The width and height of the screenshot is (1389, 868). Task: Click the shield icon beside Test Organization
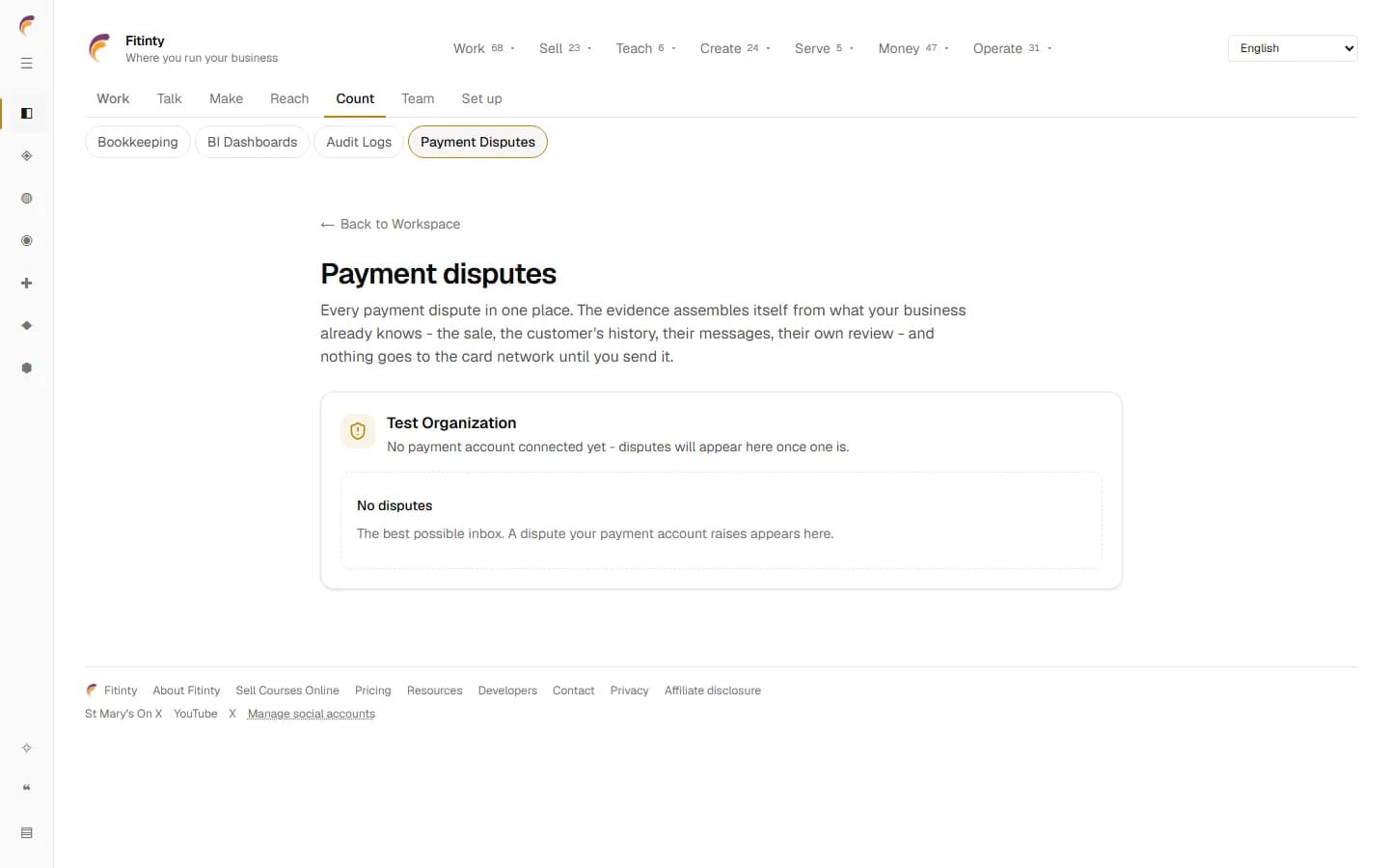(358, 431)
